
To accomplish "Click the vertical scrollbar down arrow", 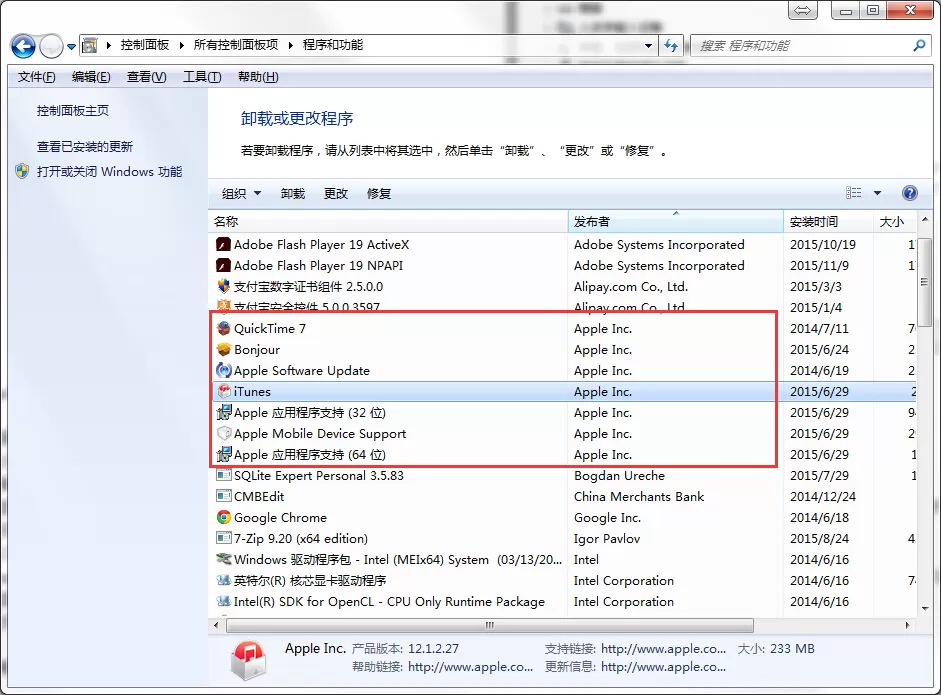I will pyautogui.click(x=925, y=609).
